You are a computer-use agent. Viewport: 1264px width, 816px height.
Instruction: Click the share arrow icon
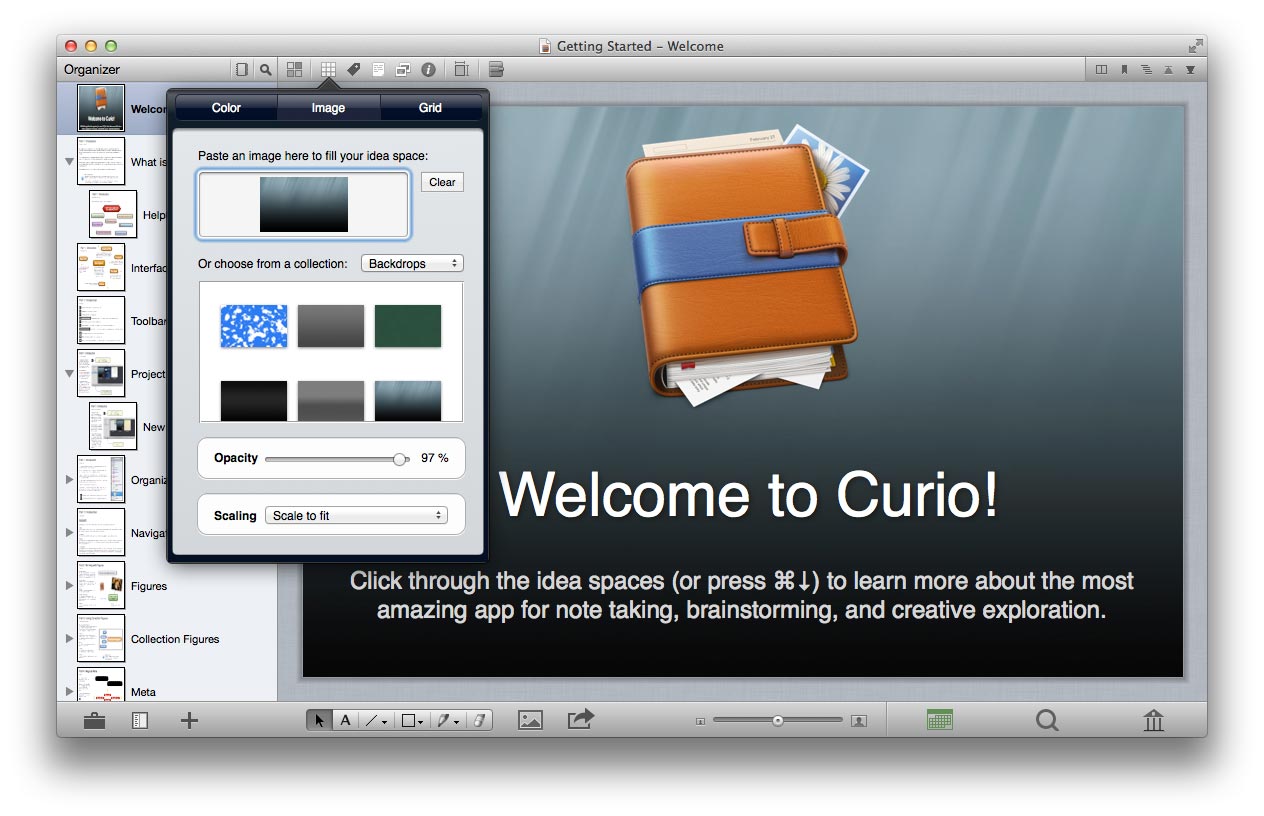pyautogui.click(x=581, y=719)
